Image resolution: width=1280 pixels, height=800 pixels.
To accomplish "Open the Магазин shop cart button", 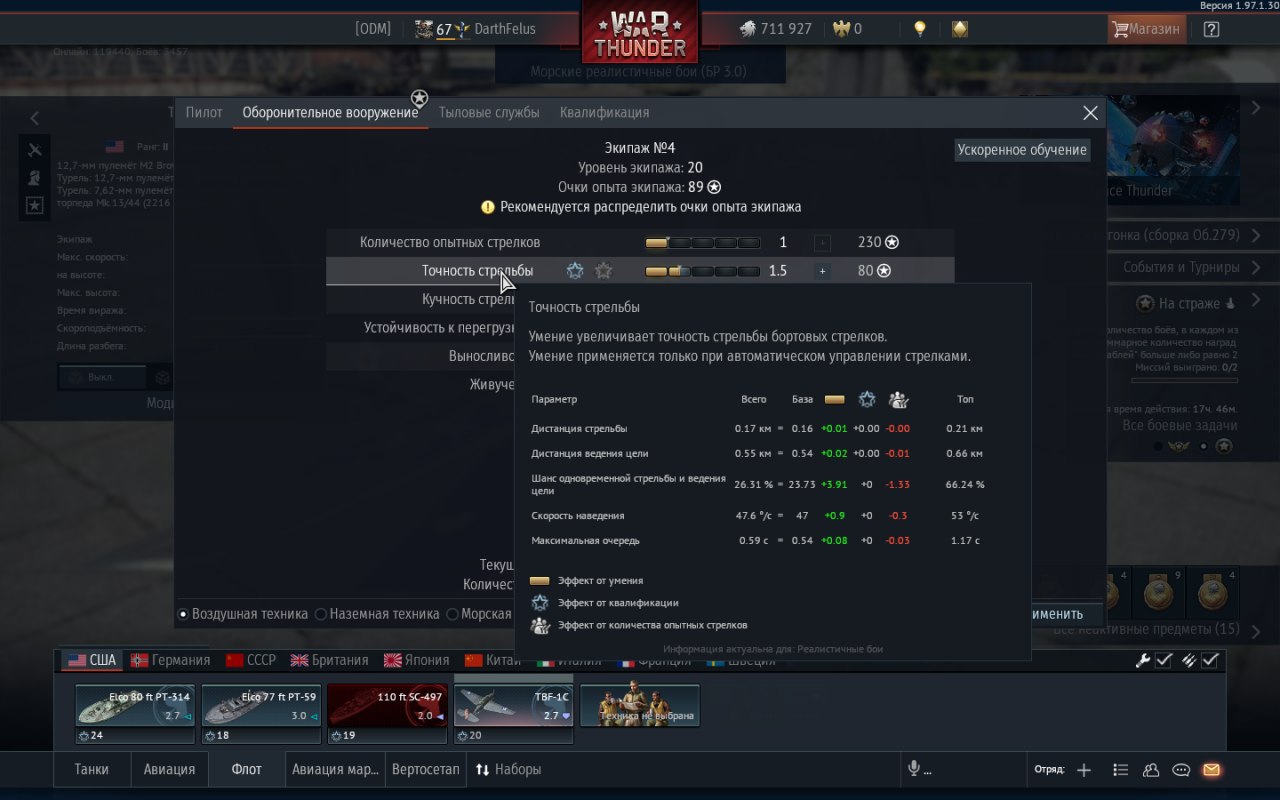I will 1146,29.
